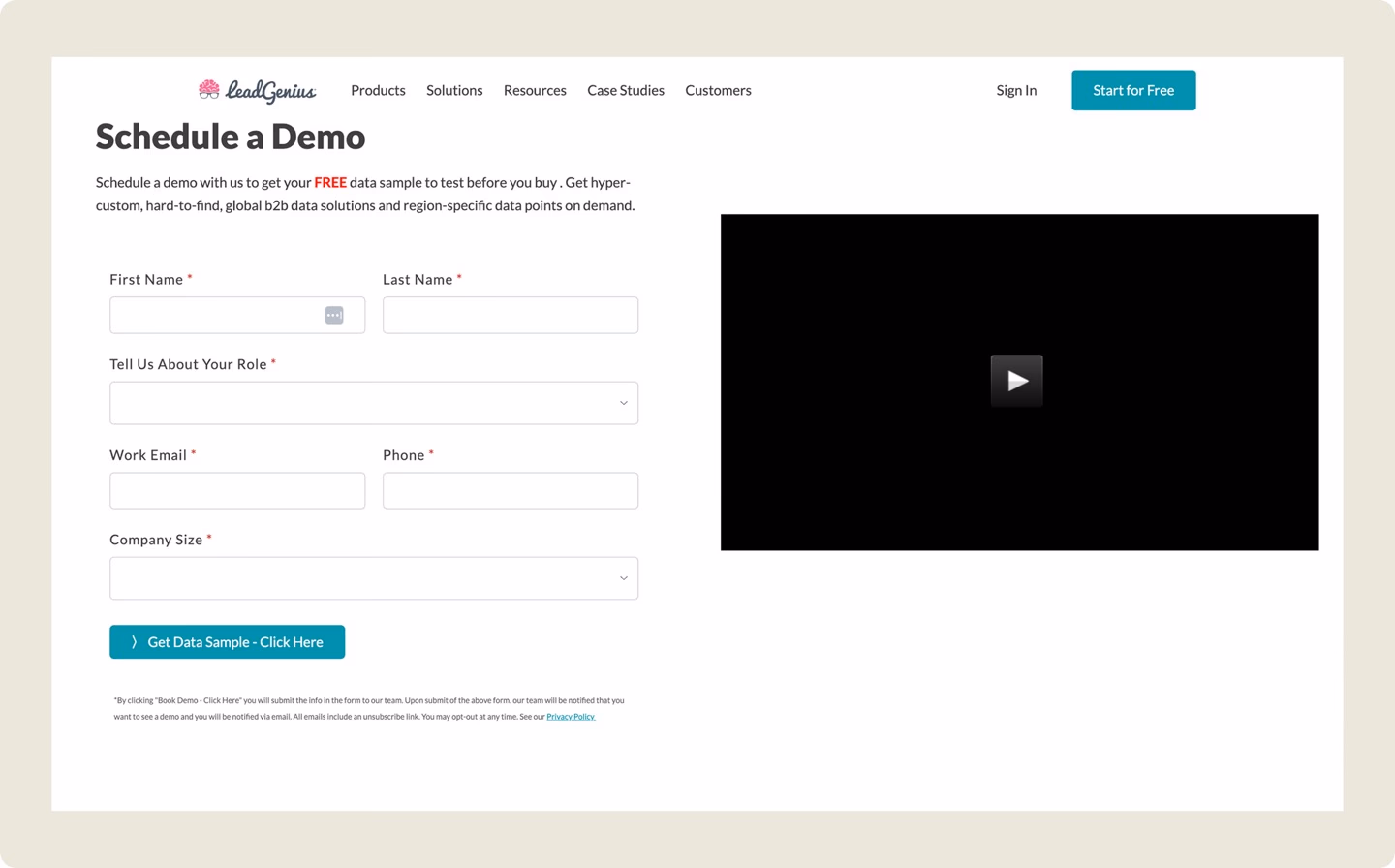This screenshot has width=1395, height=868.
Task: Open the Case Studies page
Action: pyautogui.click(x=625, y=90)
